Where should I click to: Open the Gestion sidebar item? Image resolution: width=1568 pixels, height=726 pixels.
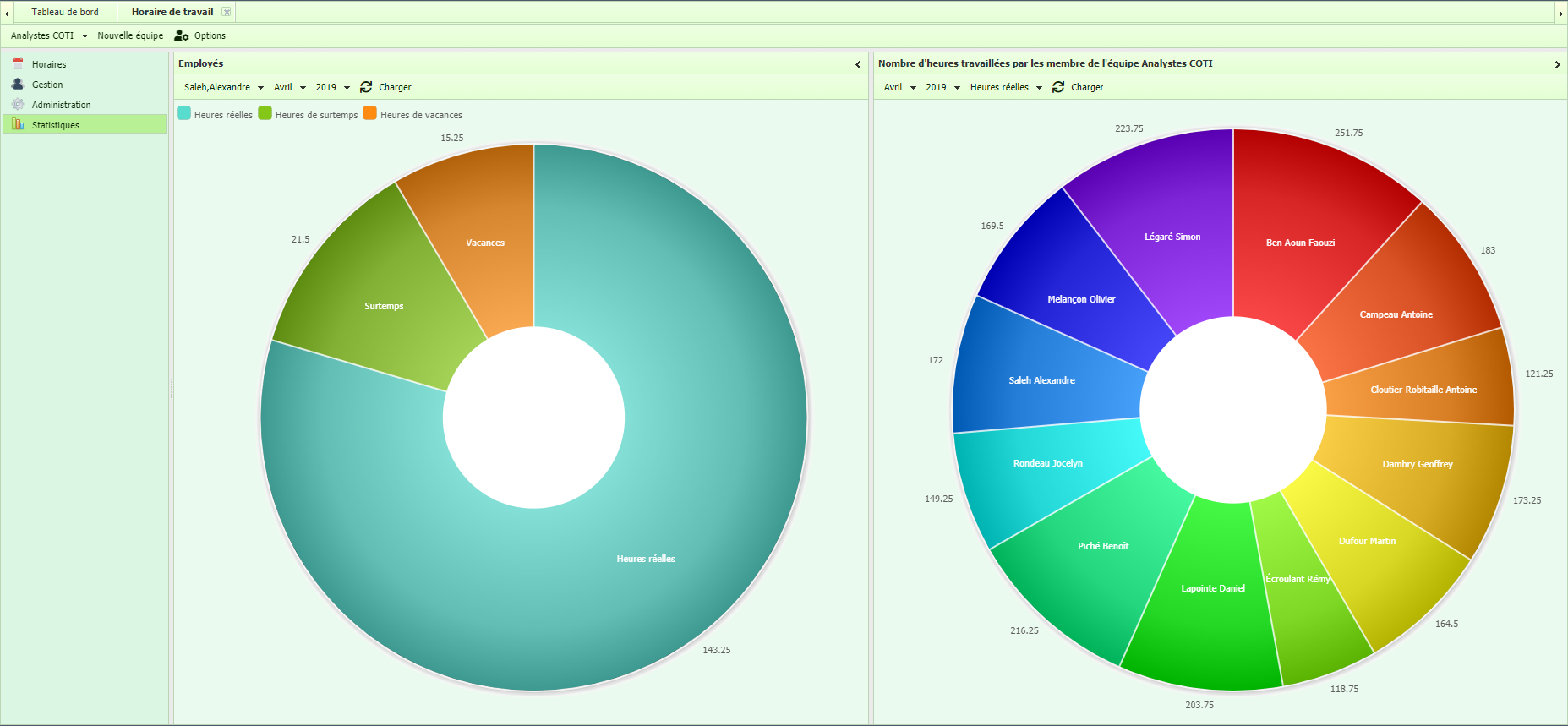85,85
